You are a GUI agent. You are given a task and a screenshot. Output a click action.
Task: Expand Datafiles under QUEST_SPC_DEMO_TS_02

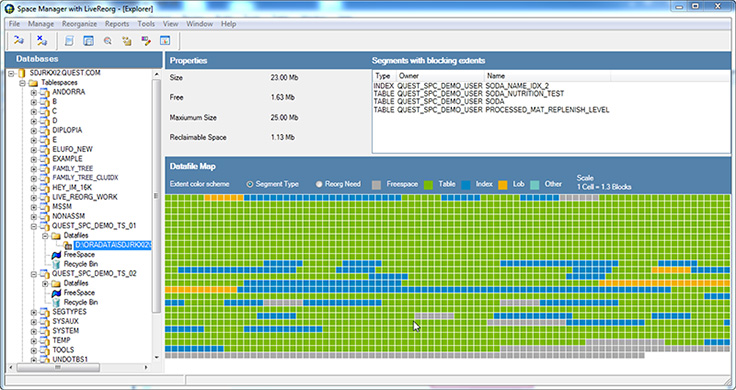[46, 283]
